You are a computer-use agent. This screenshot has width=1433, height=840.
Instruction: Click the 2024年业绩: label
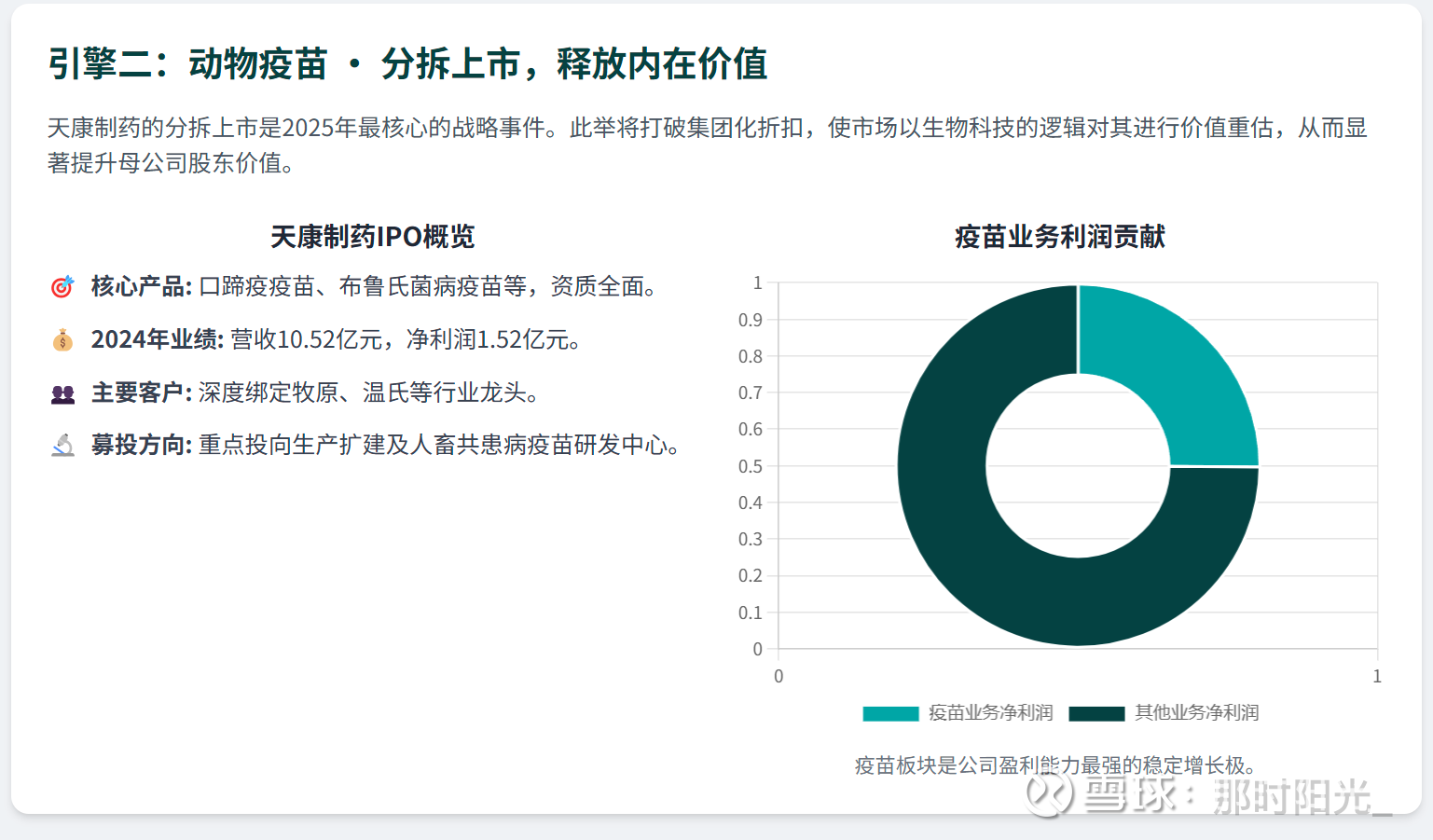[x=158, y=340]
